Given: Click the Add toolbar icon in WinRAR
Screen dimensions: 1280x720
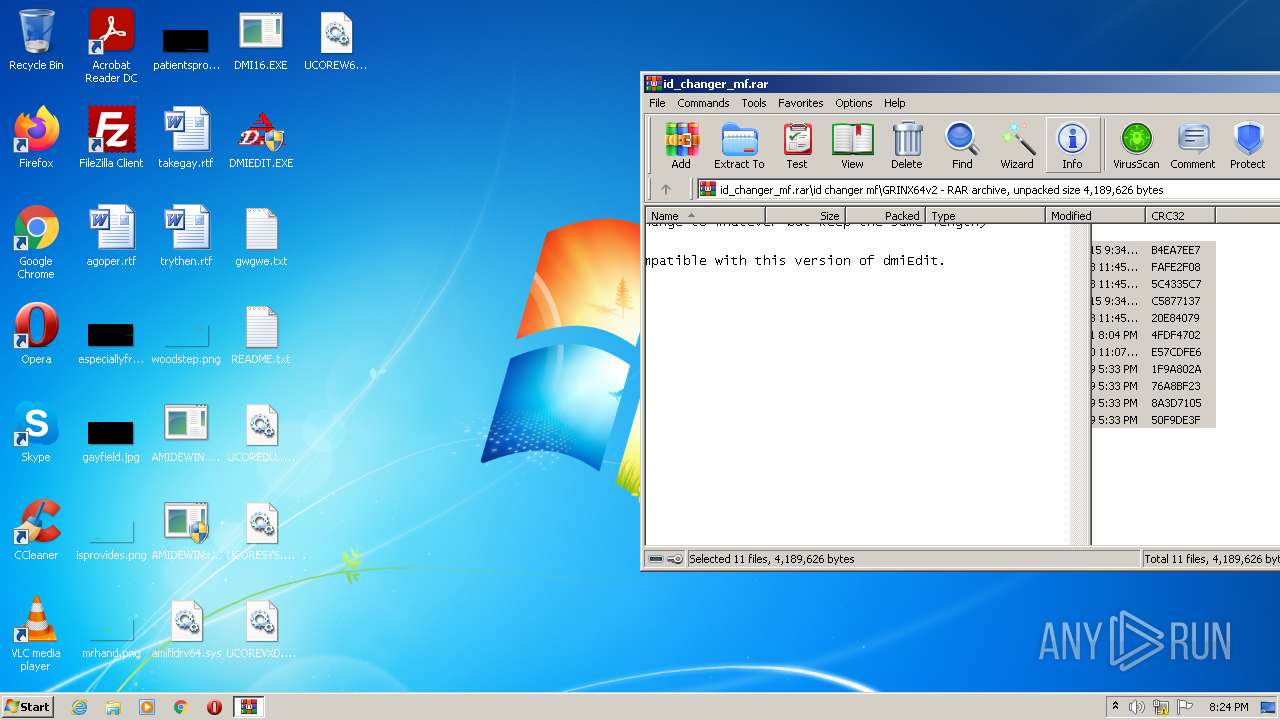Looking at the screenshot, I should 681,145.
